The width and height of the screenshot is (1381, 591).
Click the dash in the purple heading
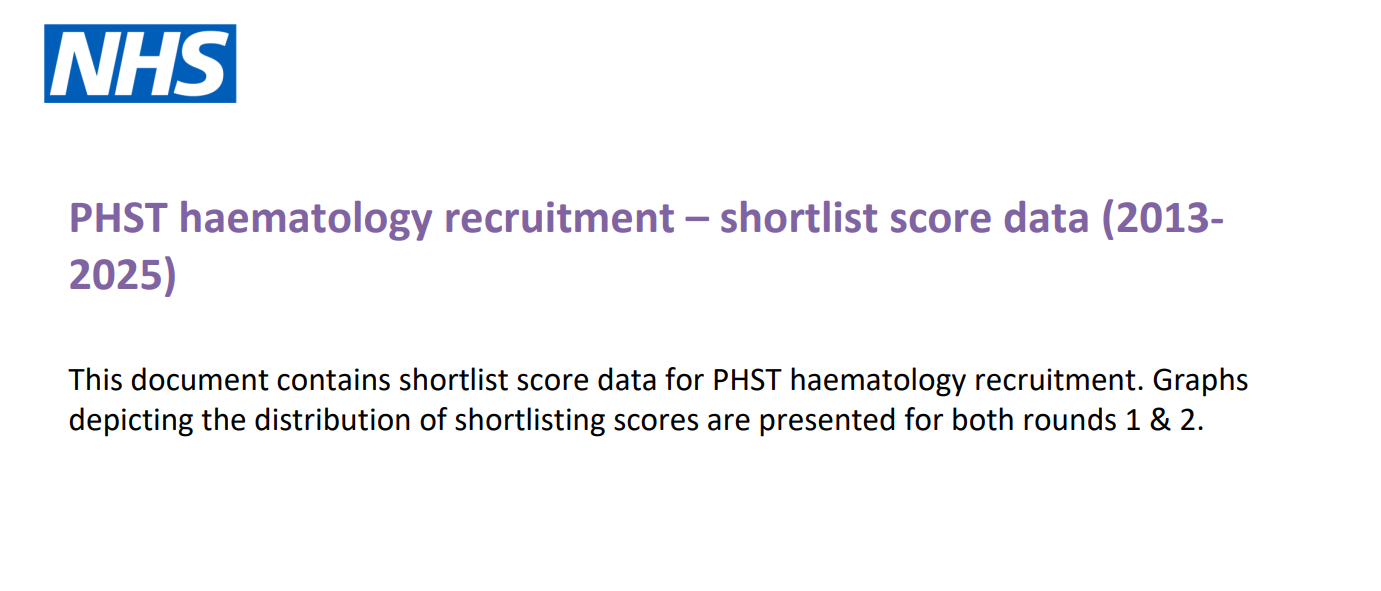click(697, 218)
